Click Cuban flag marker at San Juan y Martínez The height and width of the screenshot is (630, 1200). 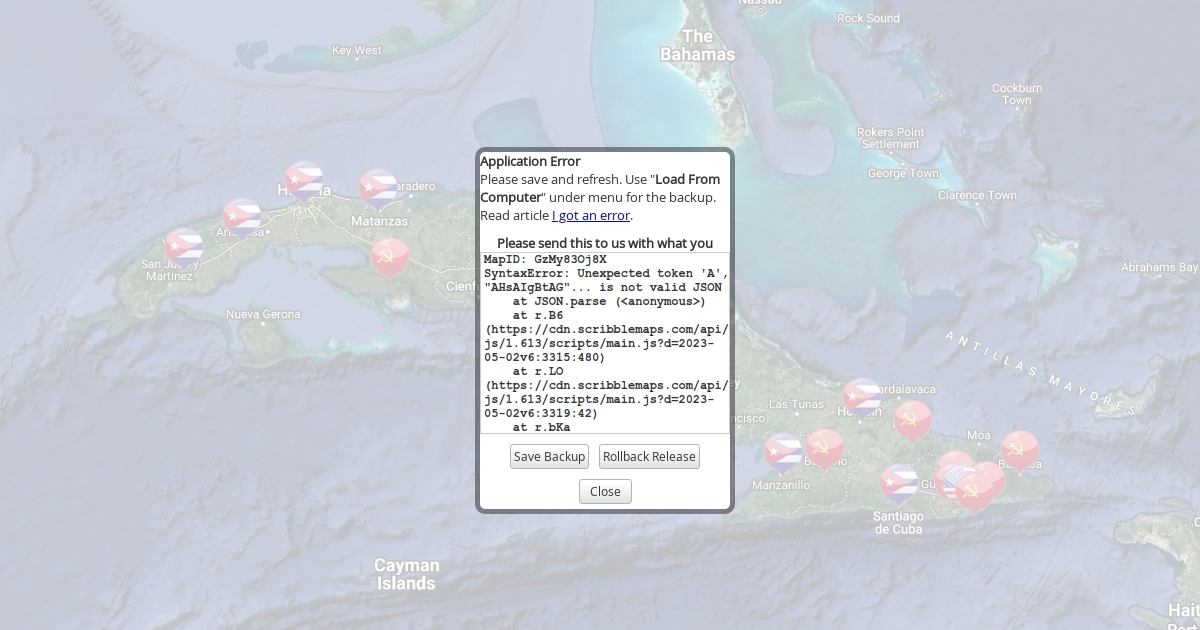(x=183, y=247)
